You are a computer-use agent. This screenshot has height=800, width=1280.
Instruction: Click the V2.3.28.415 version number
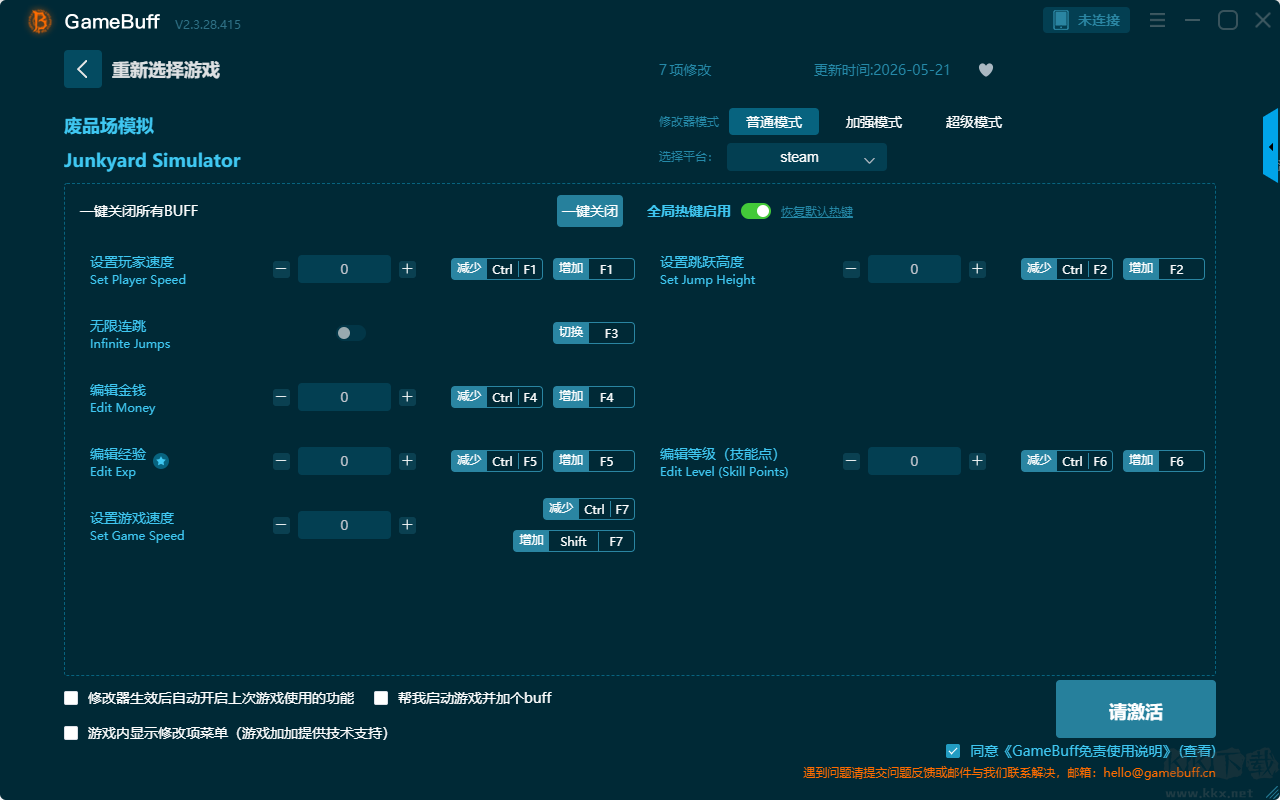208,24
